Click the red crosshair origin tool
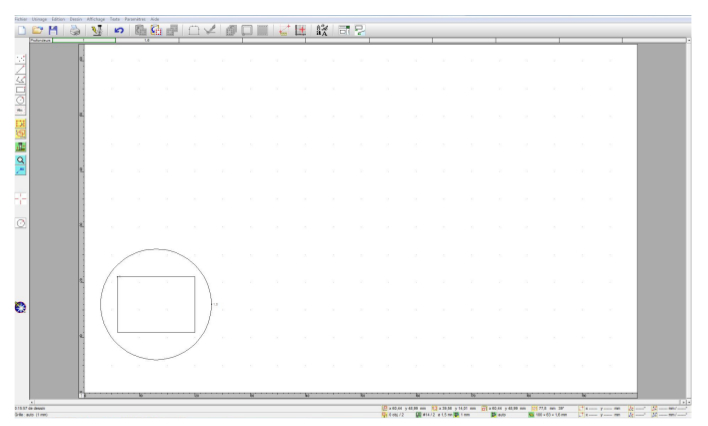 click(20, 198)
